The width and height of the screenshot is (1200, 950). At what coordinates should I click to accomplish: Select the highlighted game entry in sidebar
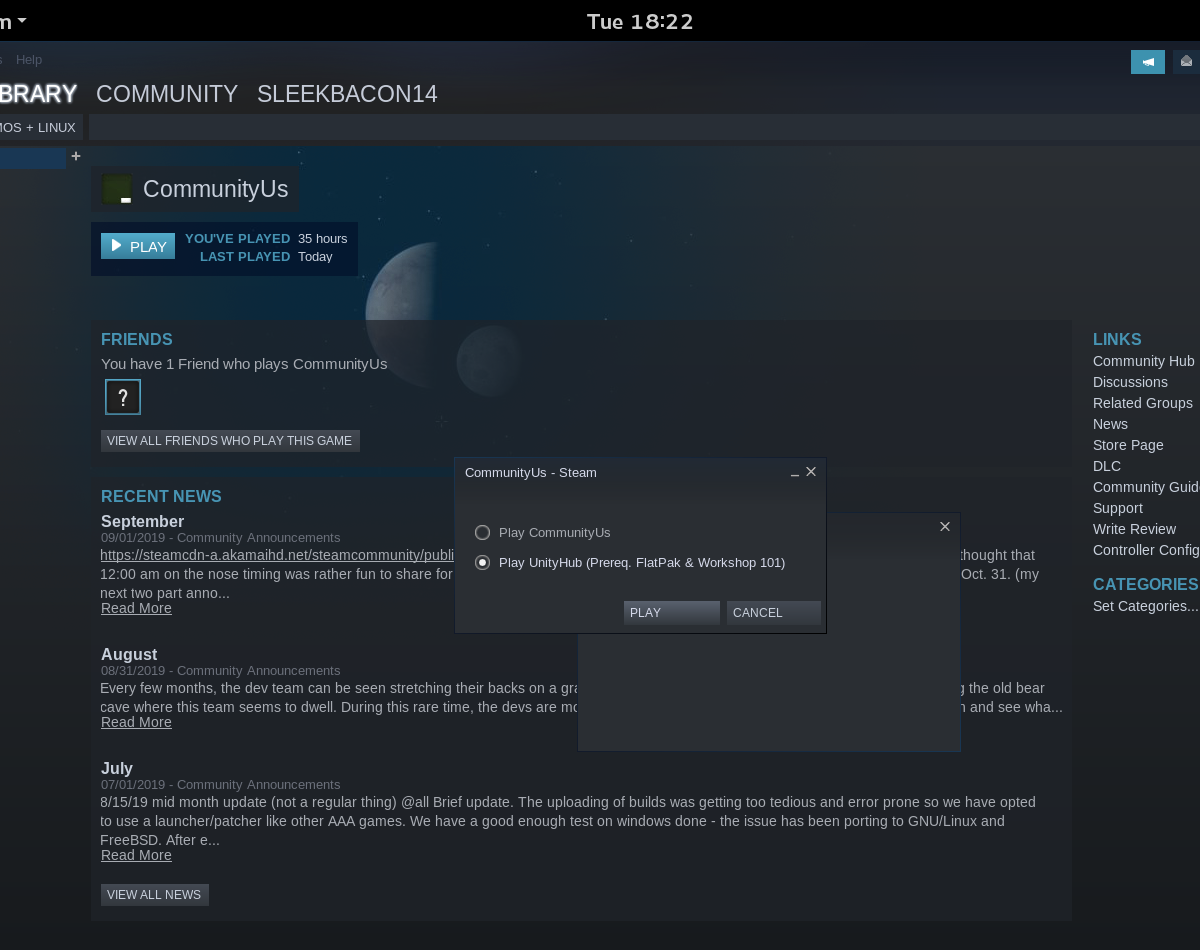[33, 158]
